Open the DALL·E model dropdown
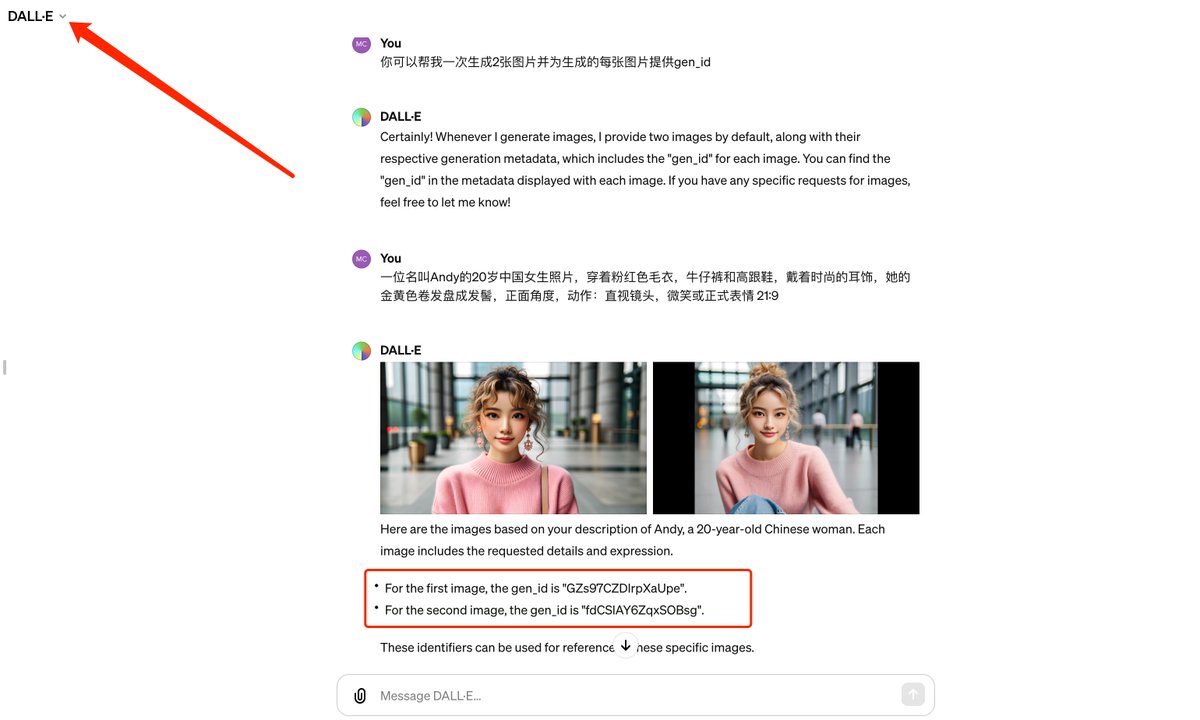Viewport: 1200px width, 720px height. [37, 16]
